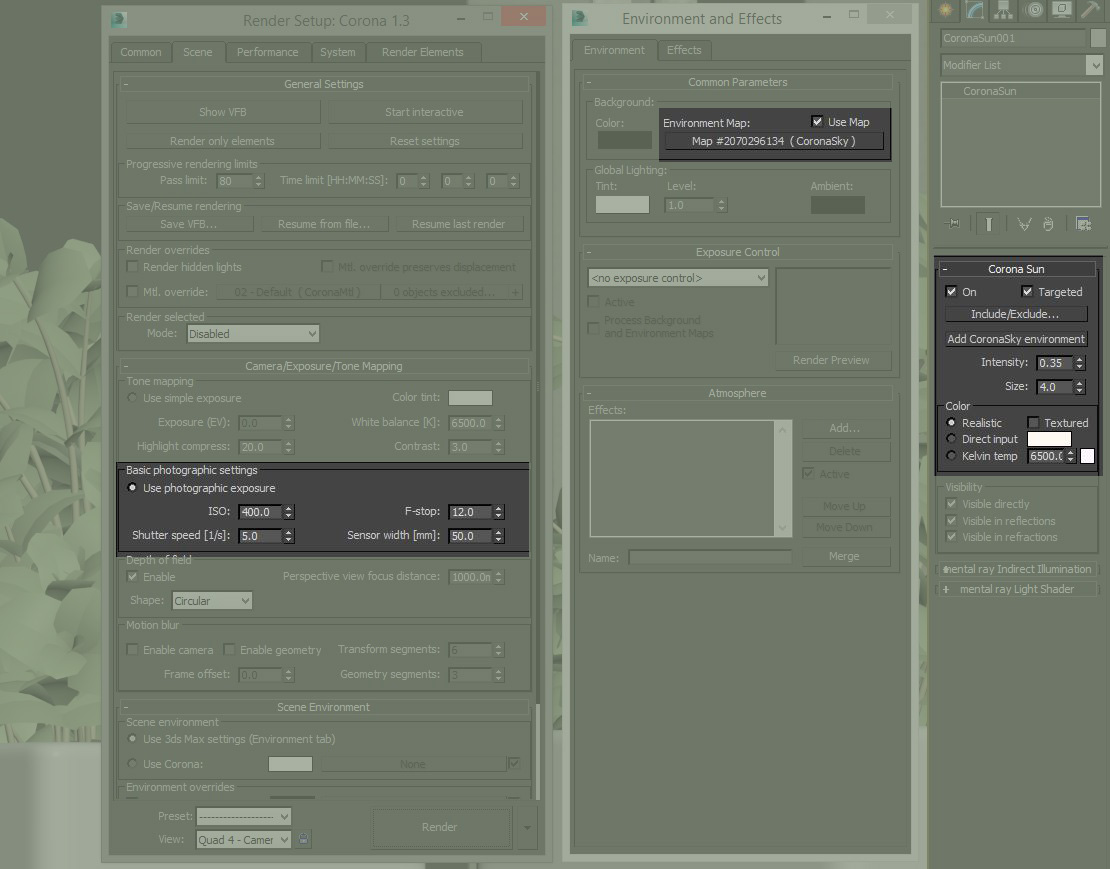The height and width of the screenshot is (869, 1110).
Task: Click the F-stop value field
Action: click(x=471, y=512)
